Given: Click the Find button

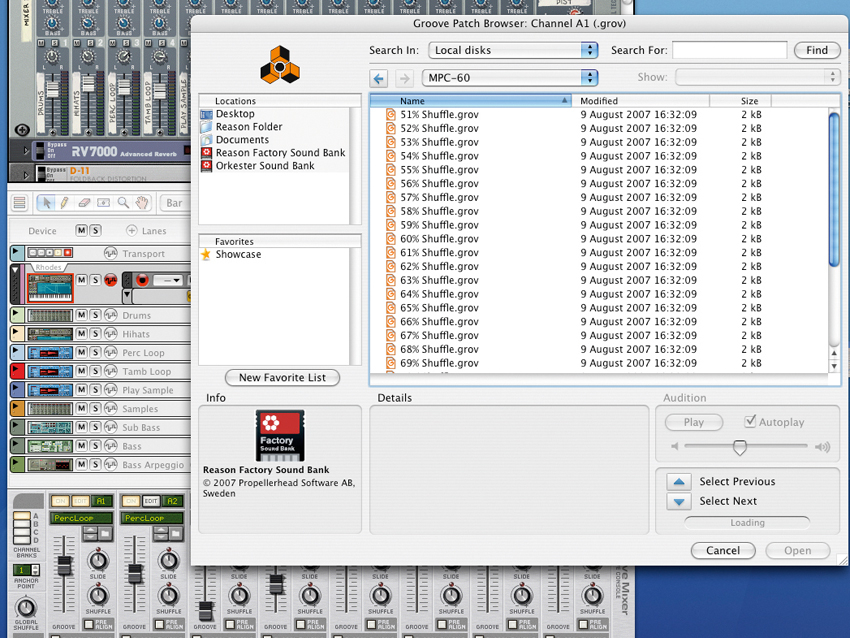Looking at the screenshot, I should [x=817, y=50].
